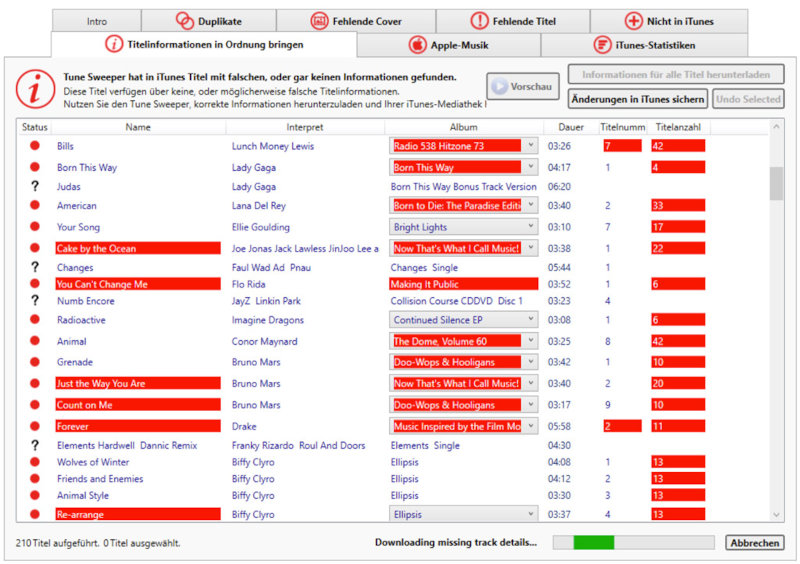Expand the Continued Silence EP album dropdown

pyautogui.click(x=531, y=320)
